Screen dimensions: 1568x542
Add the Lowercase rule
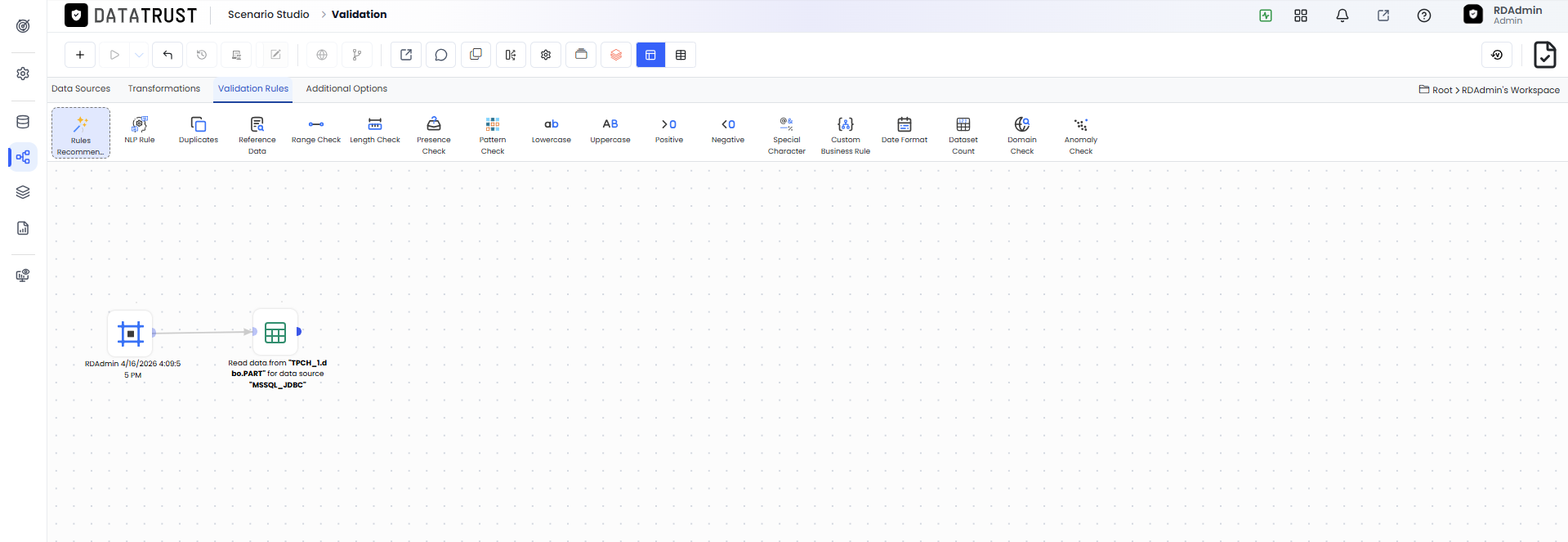(x=552, y=131)
